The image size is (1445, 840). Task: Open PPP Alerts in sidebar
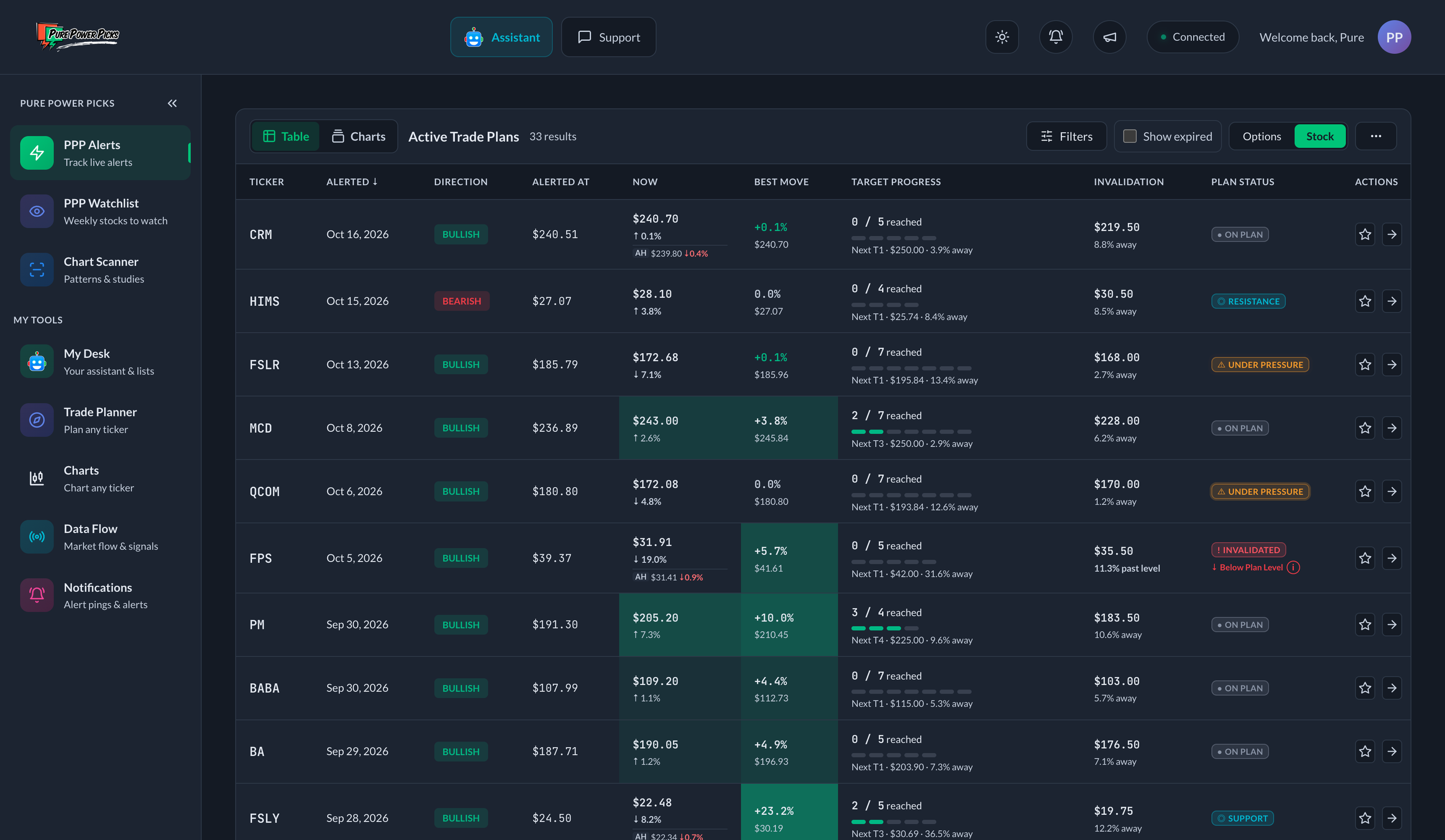tap(100, 152)
